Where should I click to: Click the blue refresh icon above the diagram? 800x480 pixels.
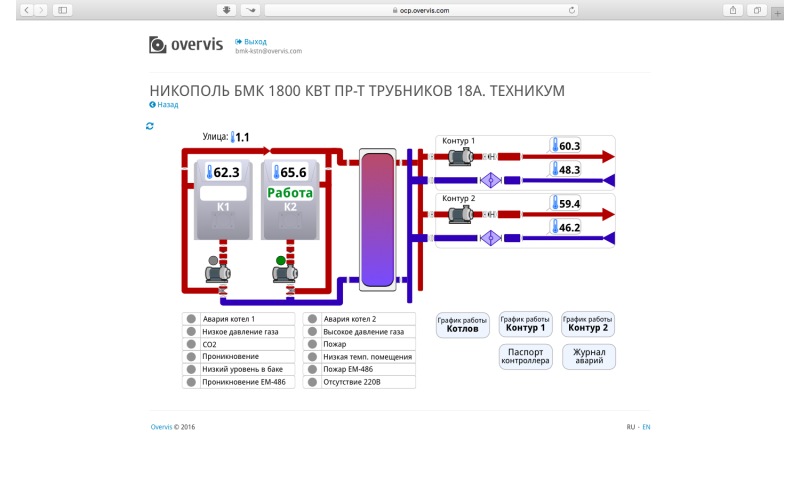click(150, 126)
